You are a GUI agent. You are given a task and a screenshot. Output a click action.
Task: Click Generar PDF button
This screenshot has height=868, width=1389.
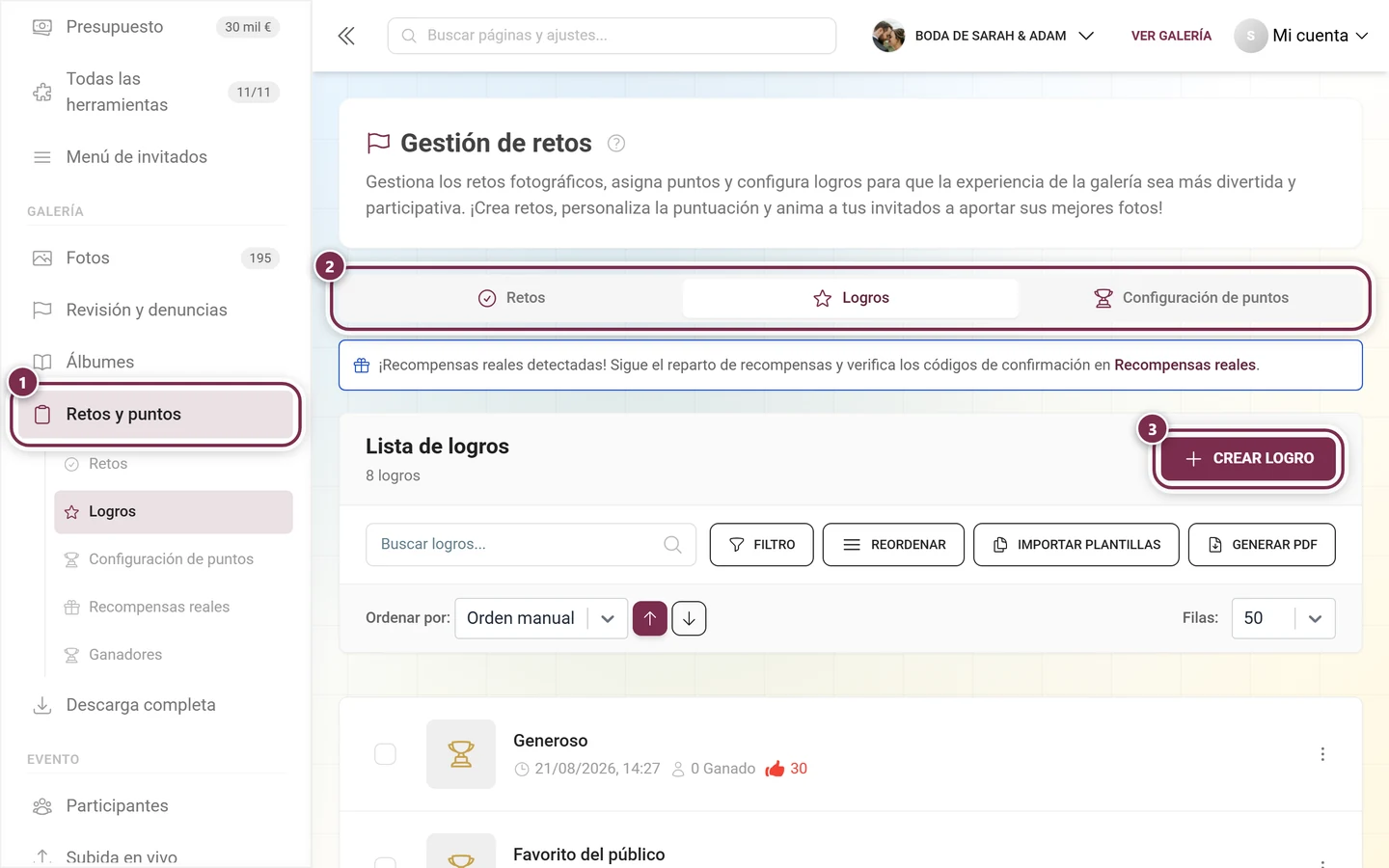click(x=1262, y=545)
